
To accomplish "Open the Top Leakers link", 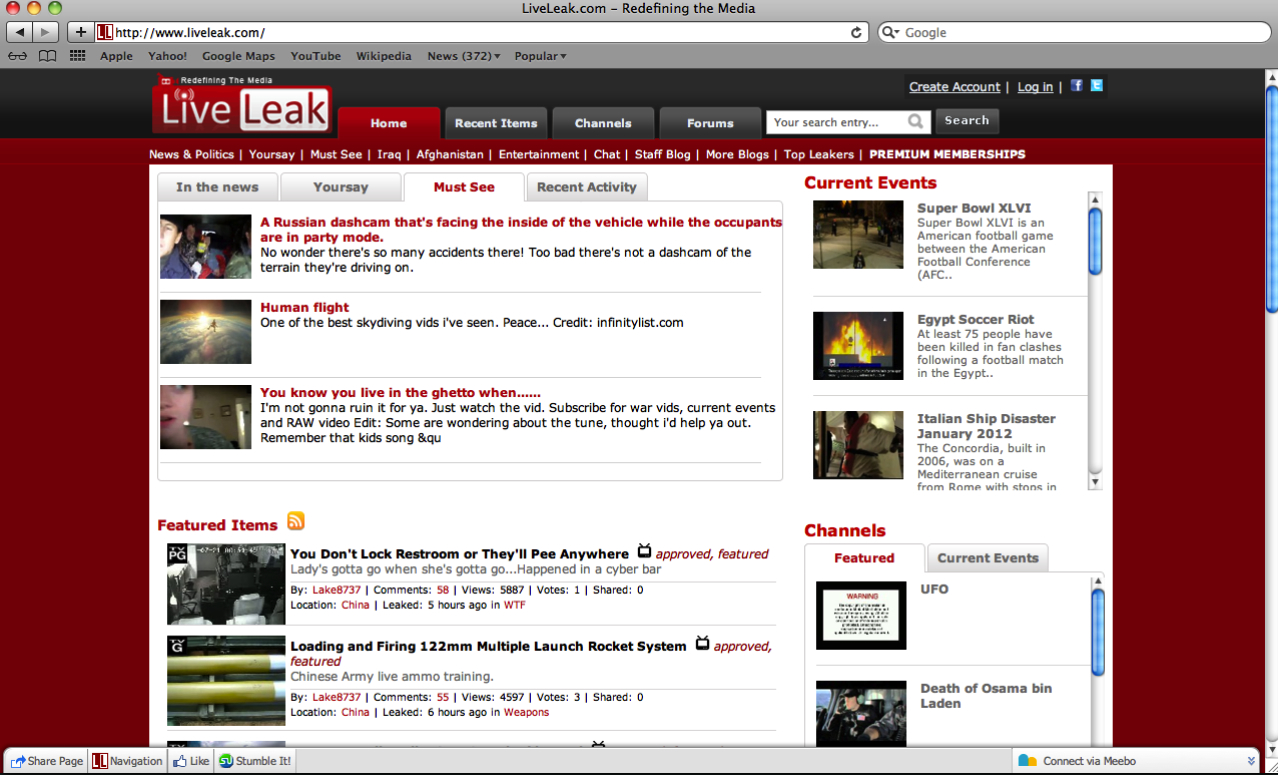I will click(x=819, y=154).
